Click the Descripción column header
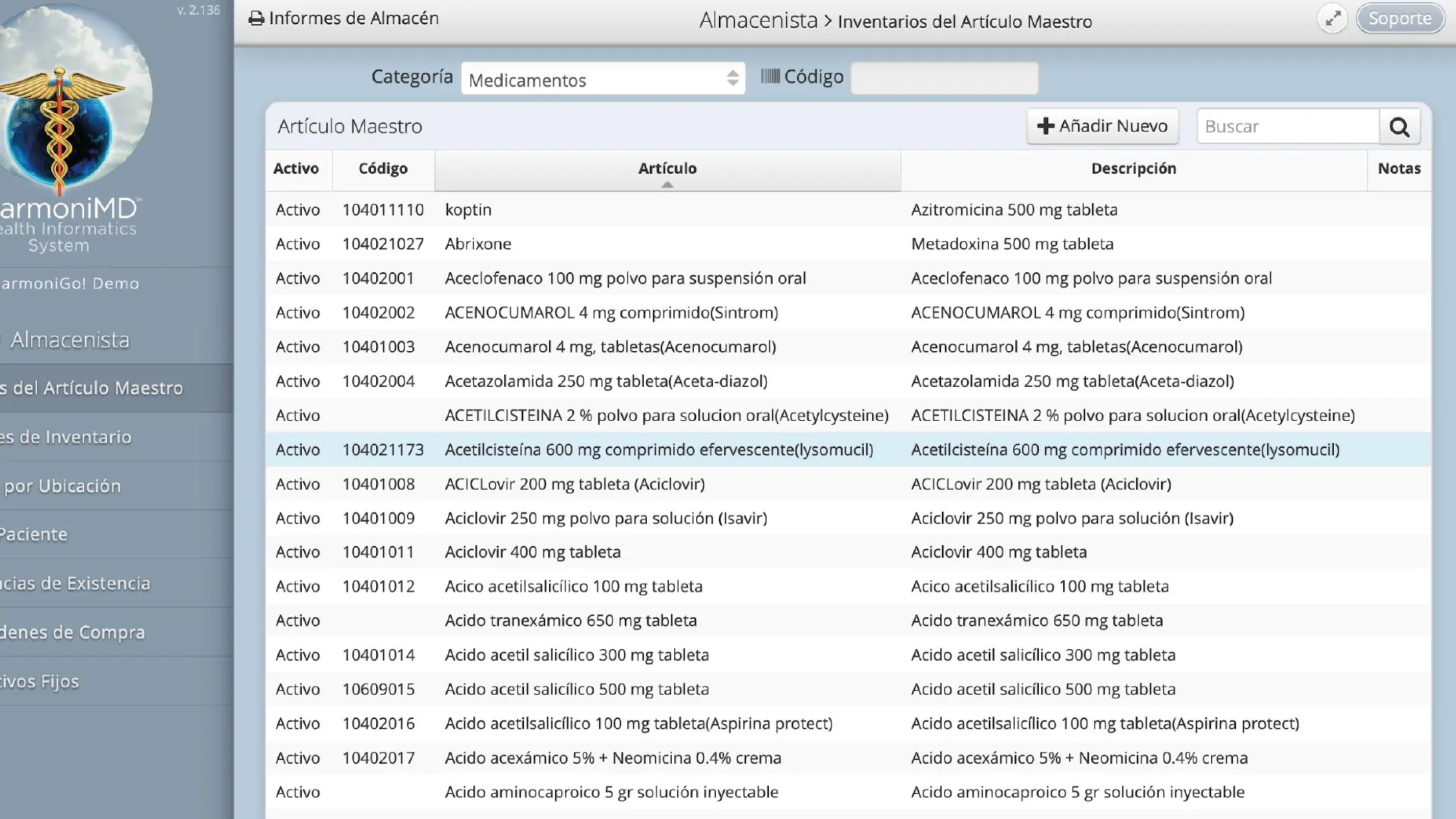The width and height of the screenshot is (1456, 819). [1134, 168]
